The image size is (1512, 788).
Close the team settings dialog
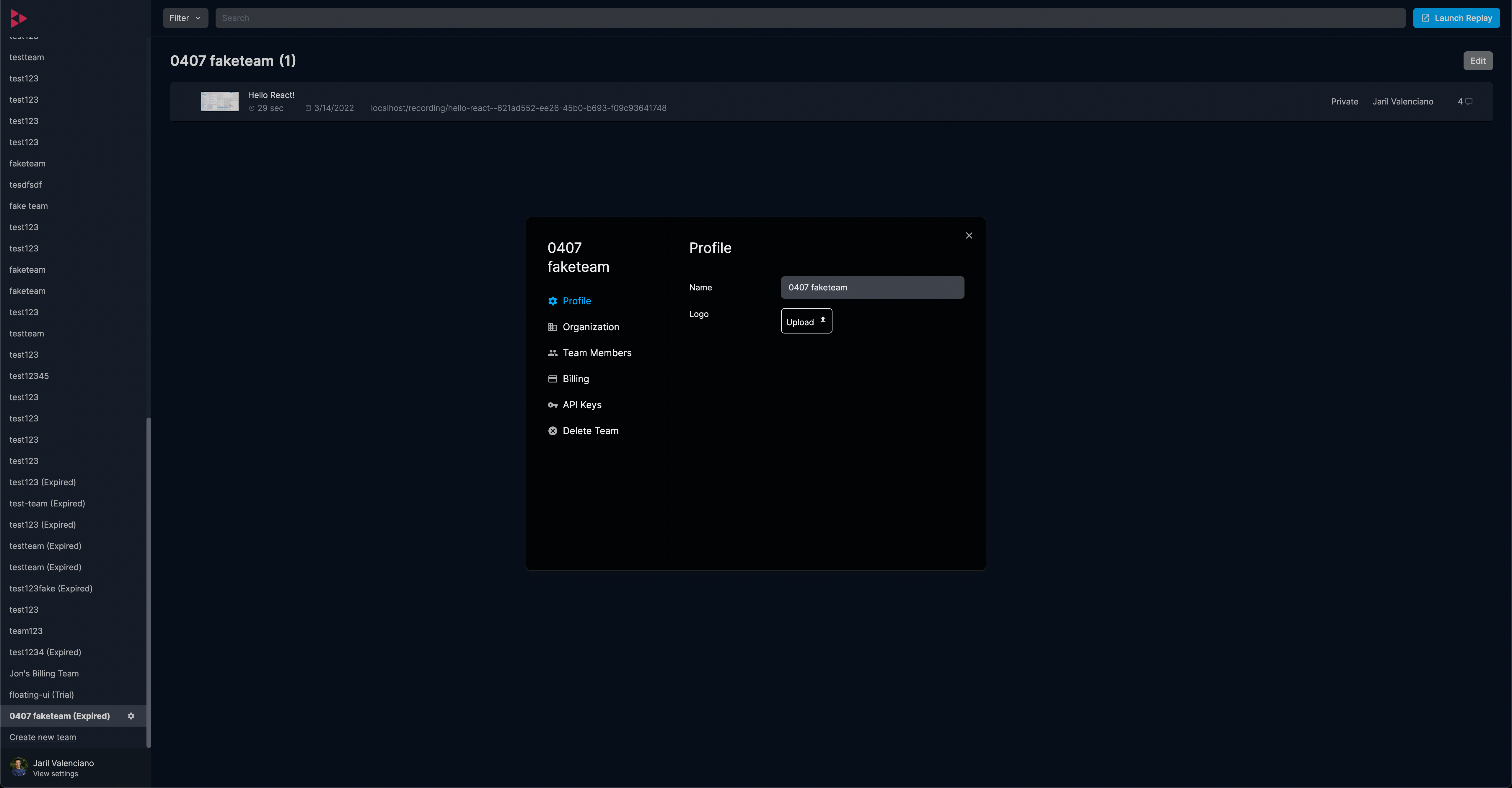point(969,235)
